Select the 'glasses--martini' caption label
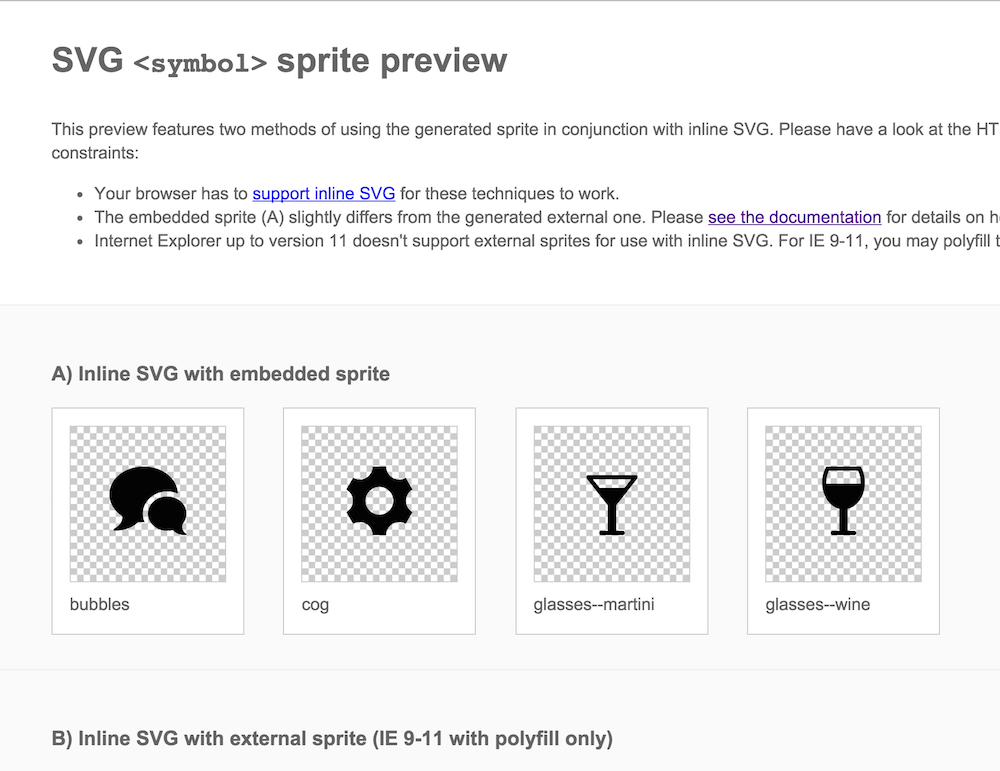This screenshot has height=771, width=1000. coord(594,604)
